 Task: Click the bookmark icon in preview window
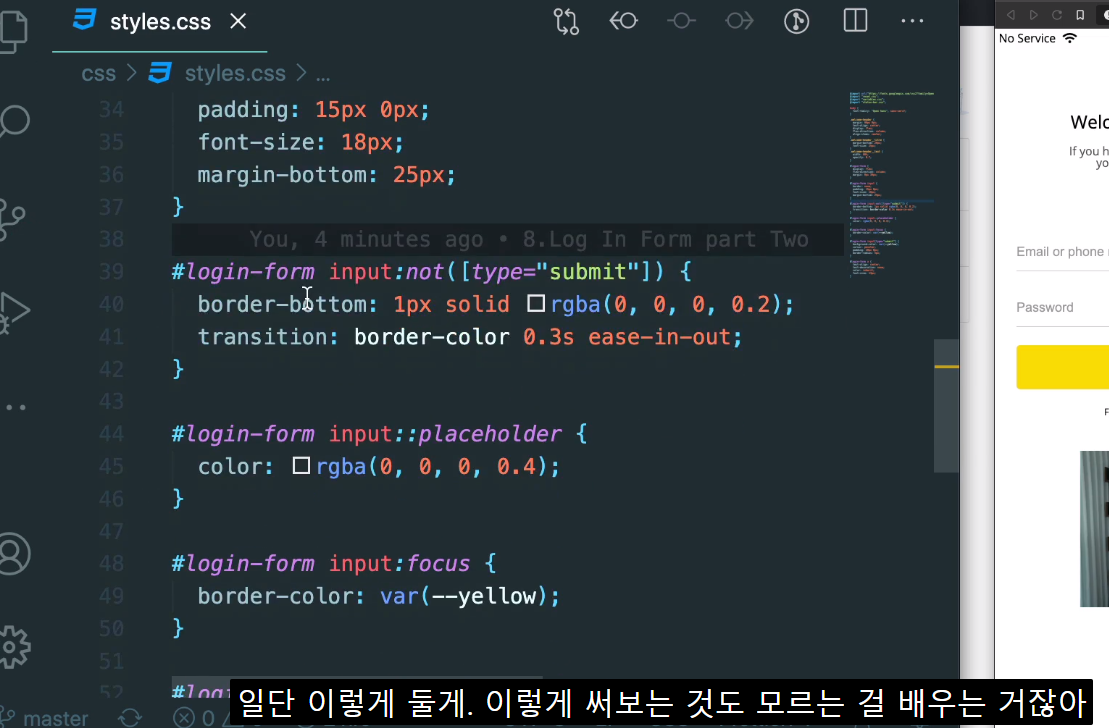click(1080, 15)
